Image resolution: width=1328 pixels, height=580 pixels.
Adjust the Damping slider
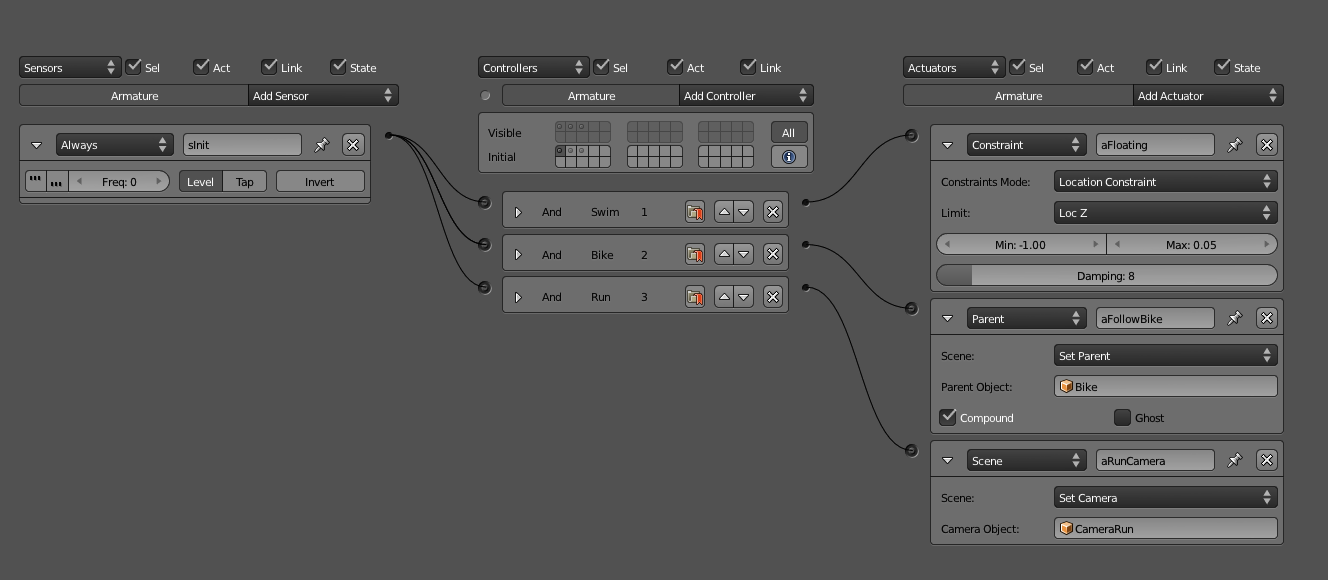1106,276
